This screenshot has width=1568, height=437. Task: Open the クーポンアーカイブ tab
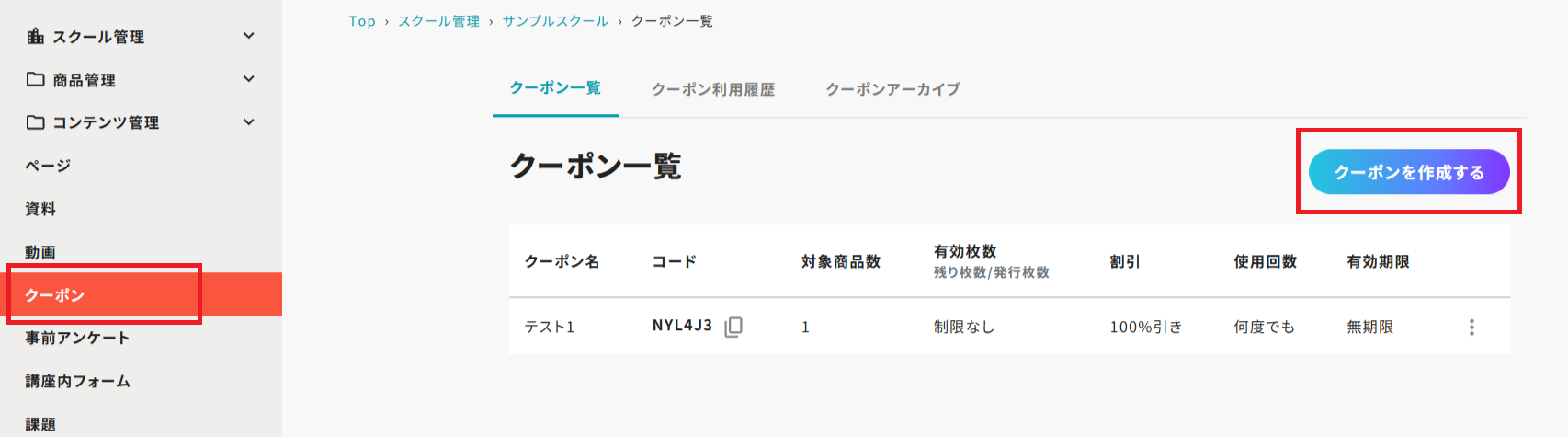click(892, 89)
